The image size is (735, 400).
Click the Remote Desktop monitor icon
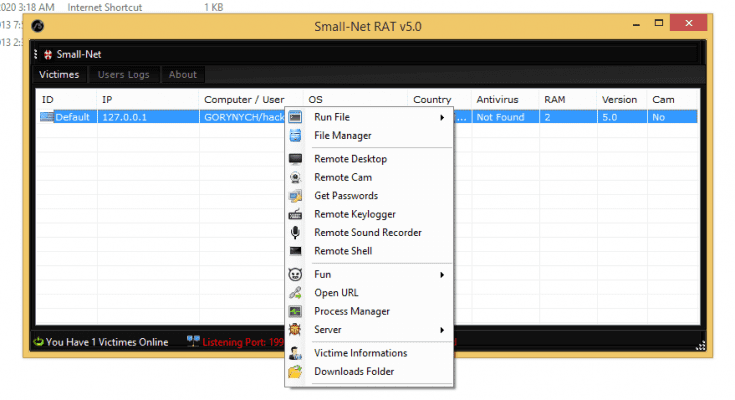[x=295, y=159]
